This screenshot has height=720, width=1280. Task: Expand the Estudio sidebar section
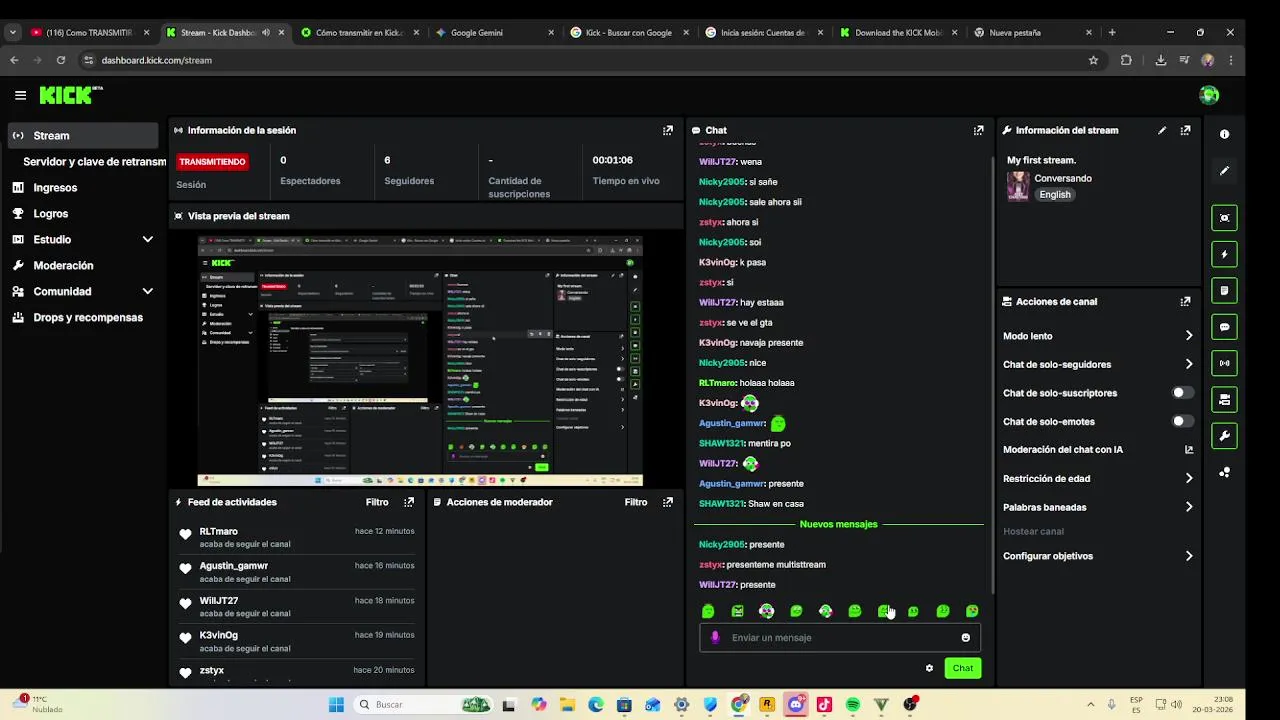pyautogui.click(x=148, y=239)
